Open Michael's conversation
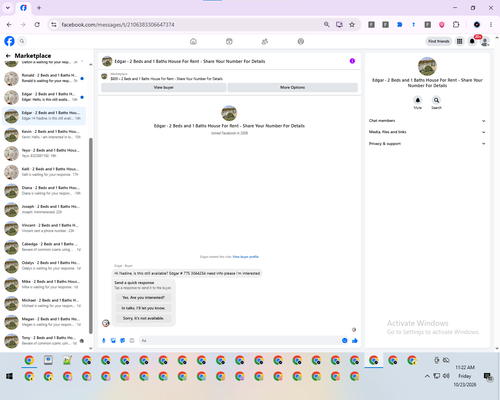Viewport: 500px width, 400px height. pos(44,303)
